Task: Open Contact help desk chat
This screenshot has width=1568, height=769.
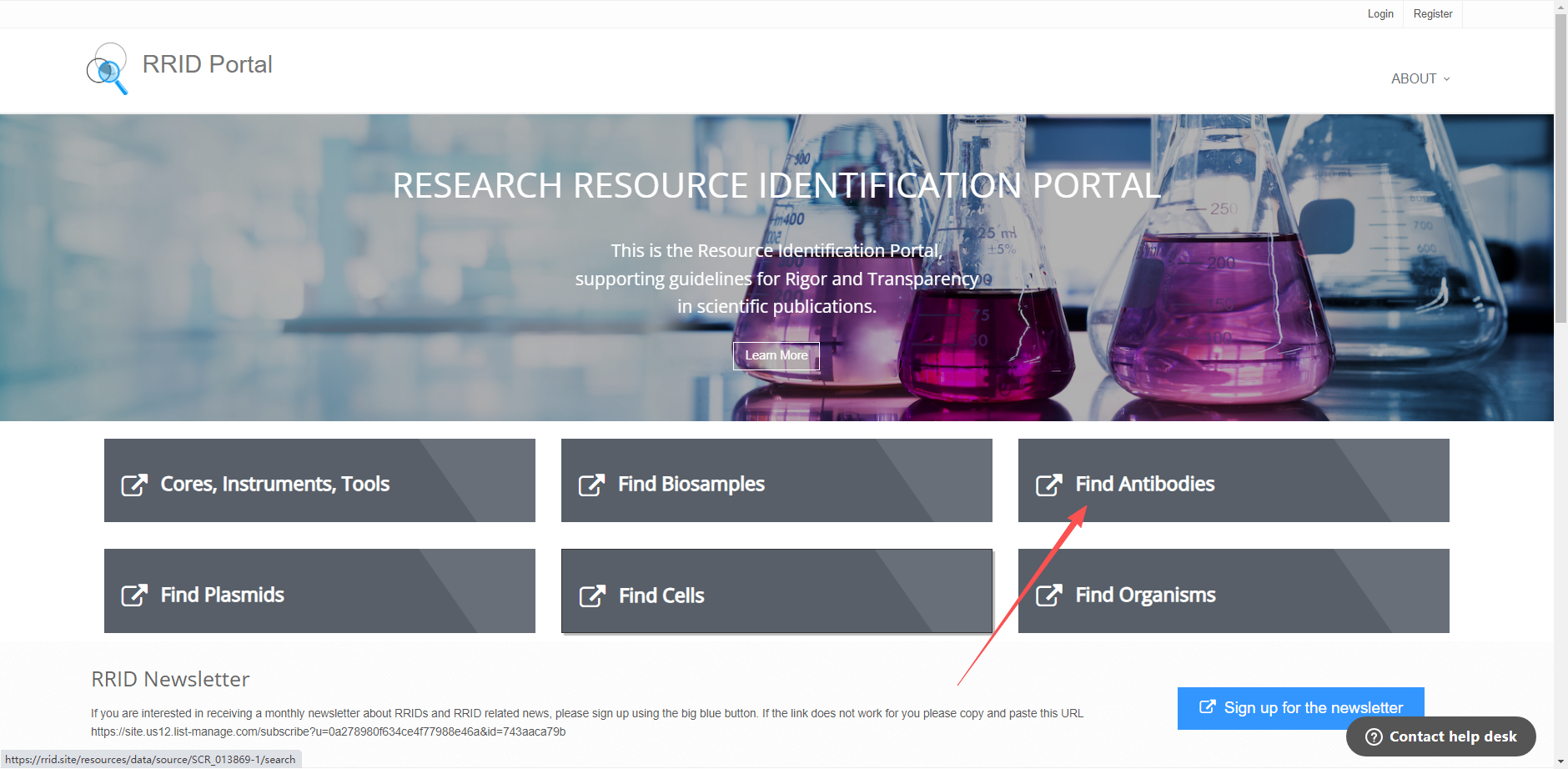Action: (1452, 736)
